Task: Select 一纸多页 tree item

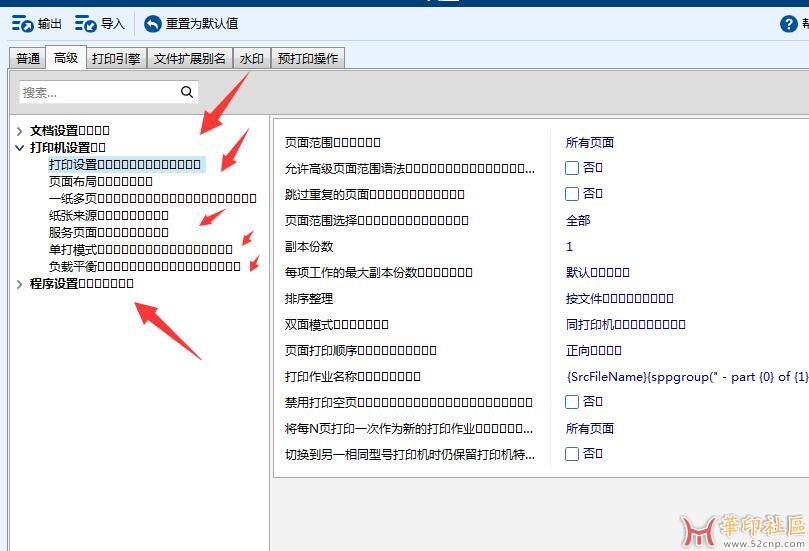Action: 153,199
